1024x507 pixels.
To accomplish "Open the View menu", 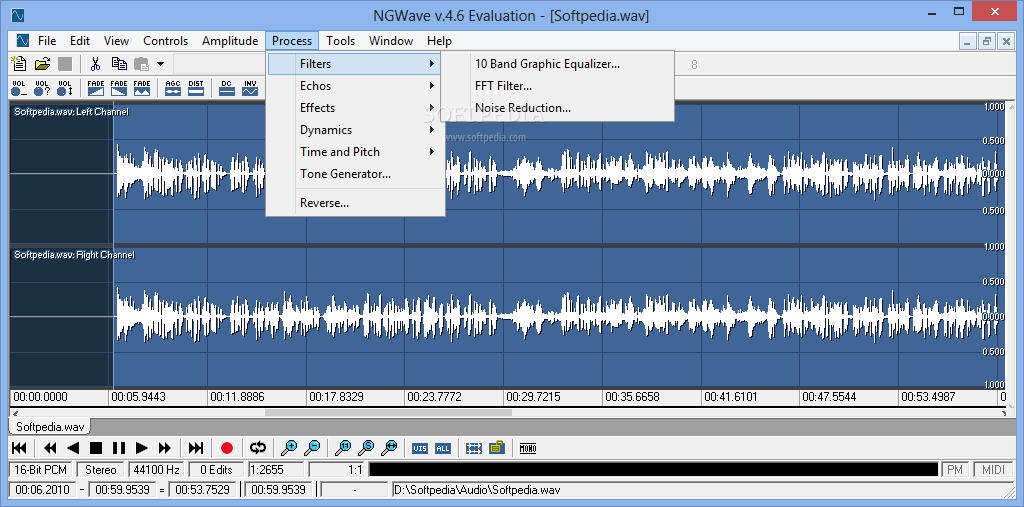I will [x=116, y=41].
